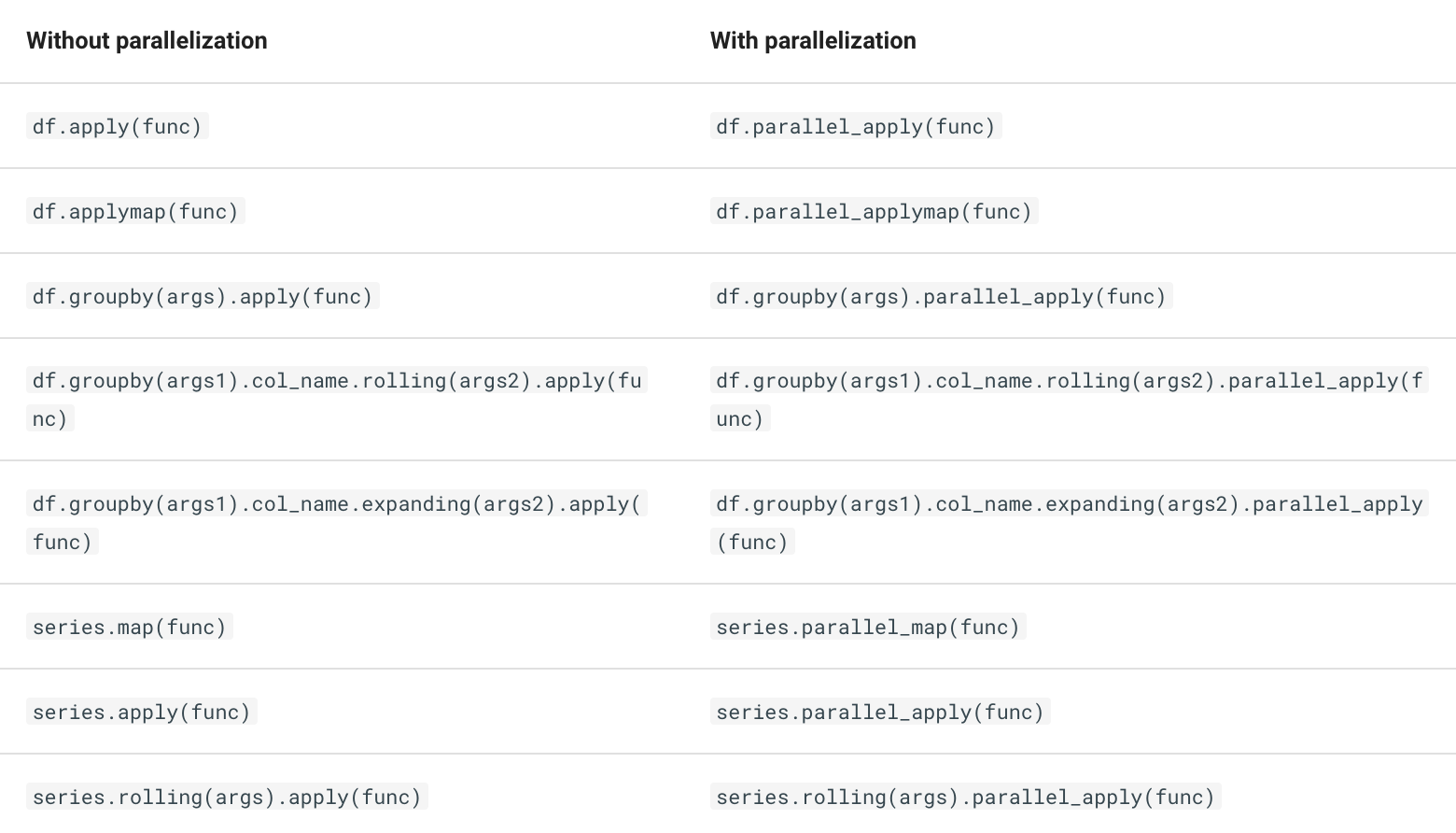Select series.rolling(args).apply(func) code
1456x833 pixels.
[227, 797]
